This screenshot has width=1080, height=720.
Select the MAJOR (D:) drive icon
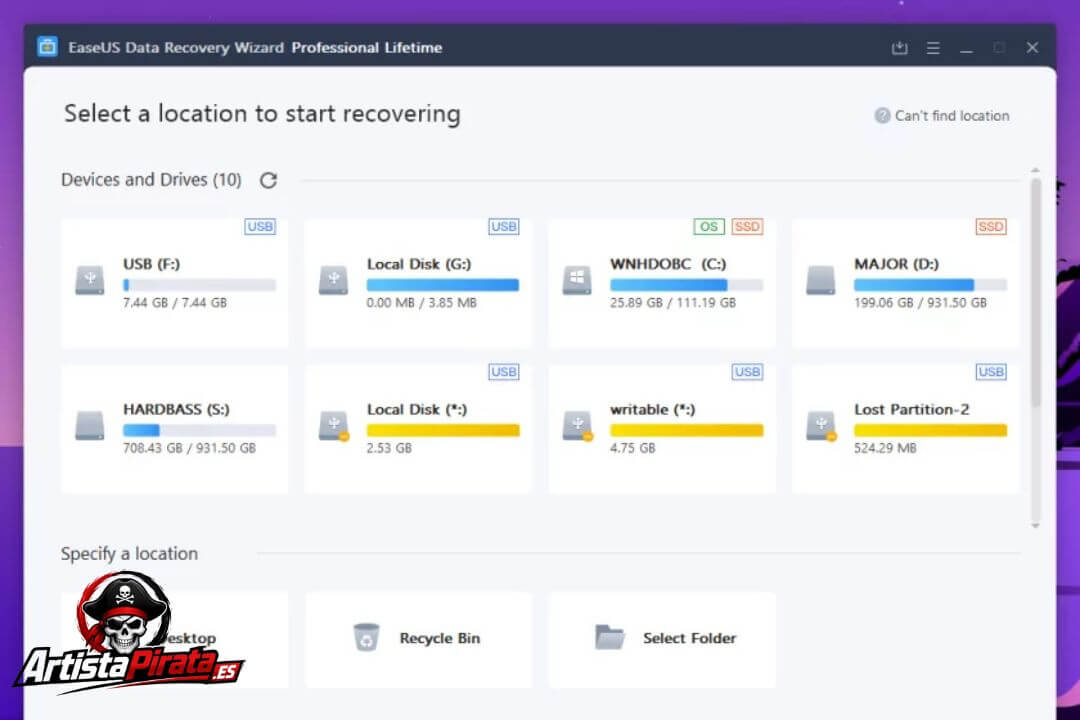pos(820,280)
